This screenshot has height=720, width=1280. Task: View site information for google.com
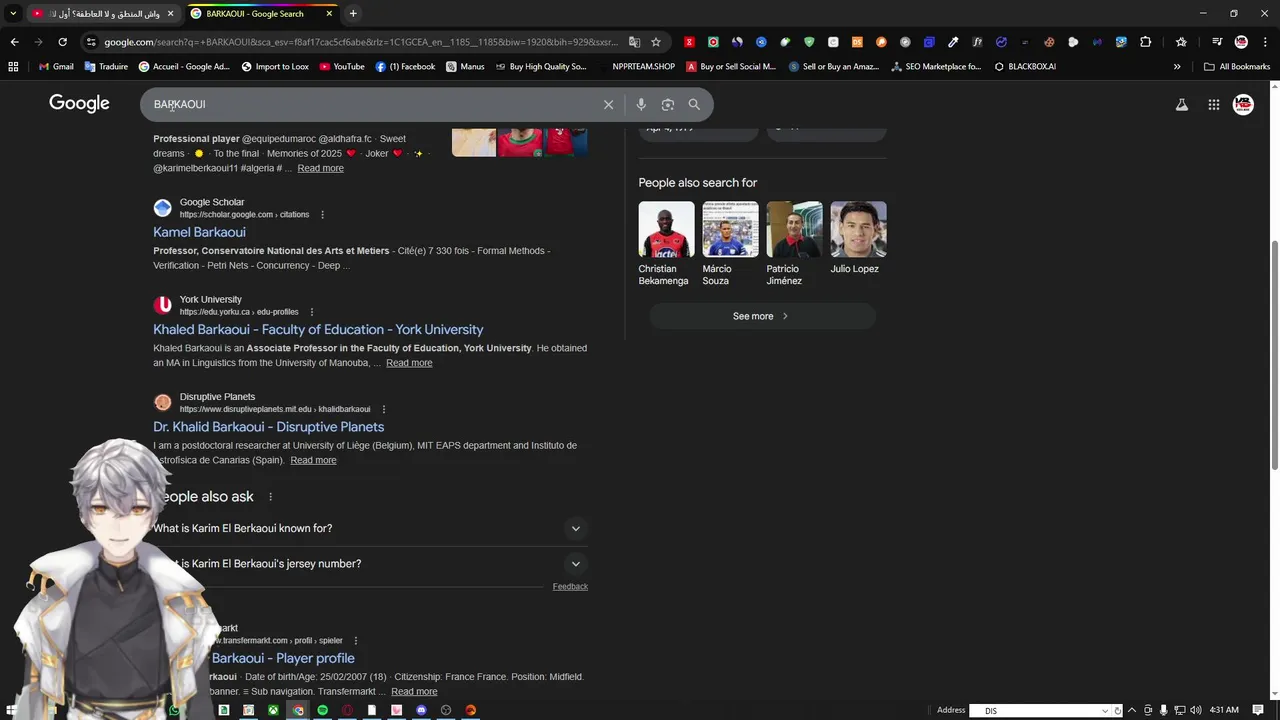click(91, 42)
